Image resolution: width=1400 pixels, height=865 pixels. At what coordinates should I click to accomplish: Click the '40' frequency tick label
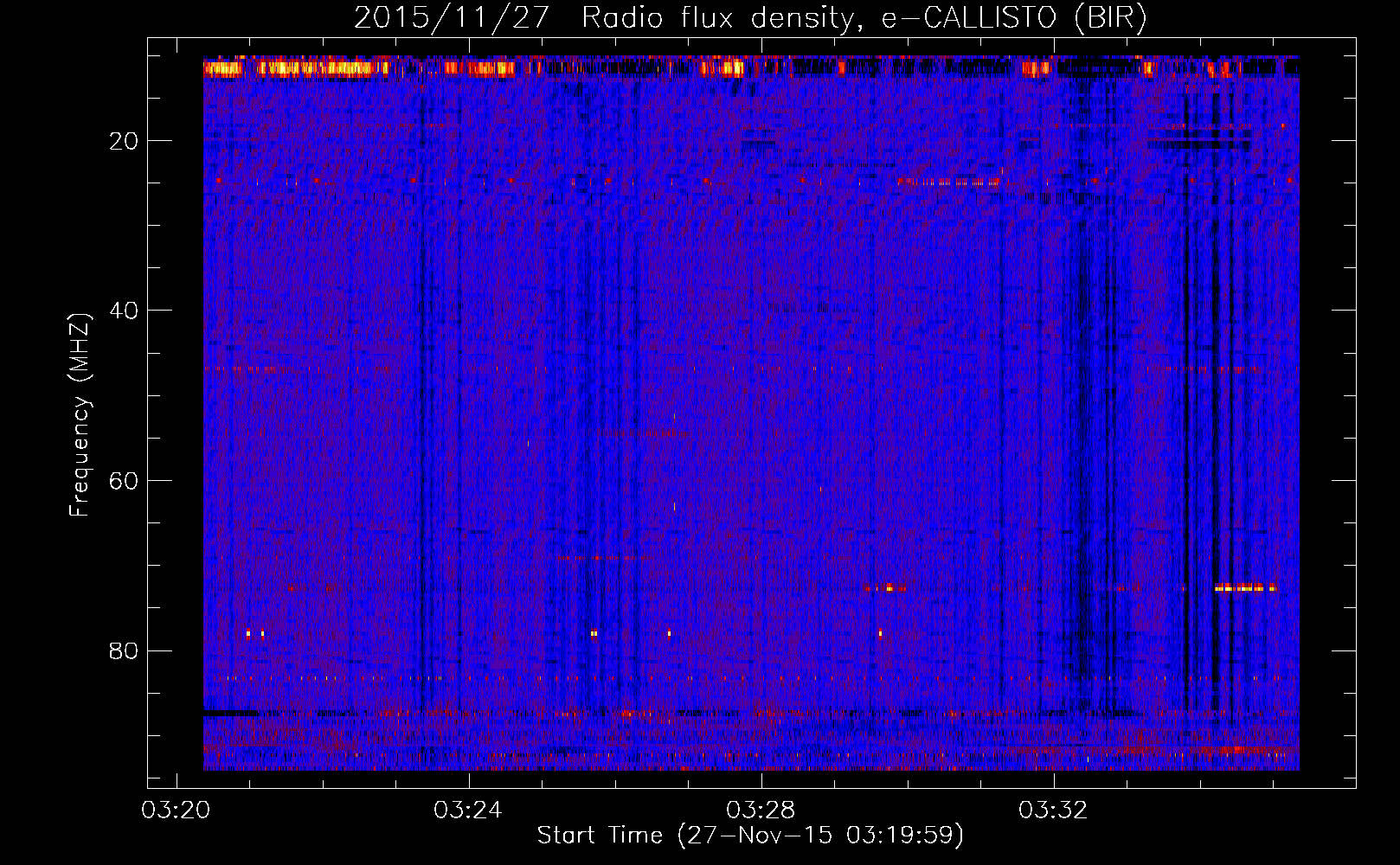125,311
